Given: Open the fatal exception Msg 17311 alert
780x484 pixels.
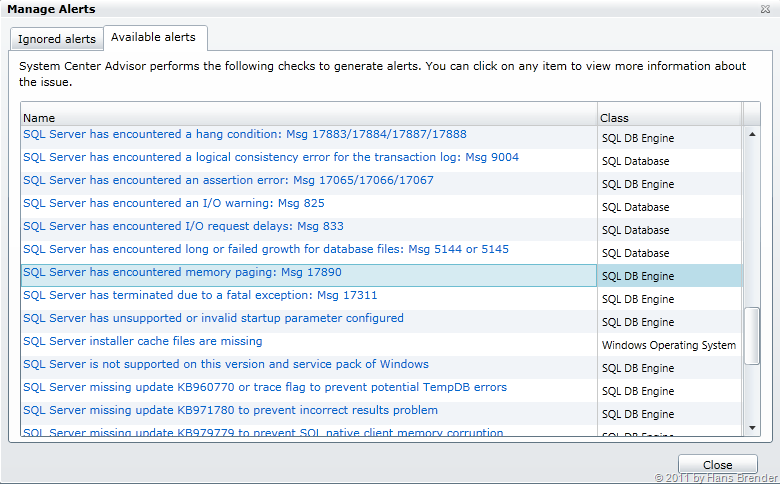Looking at the screenshot, I should [200, 295].
